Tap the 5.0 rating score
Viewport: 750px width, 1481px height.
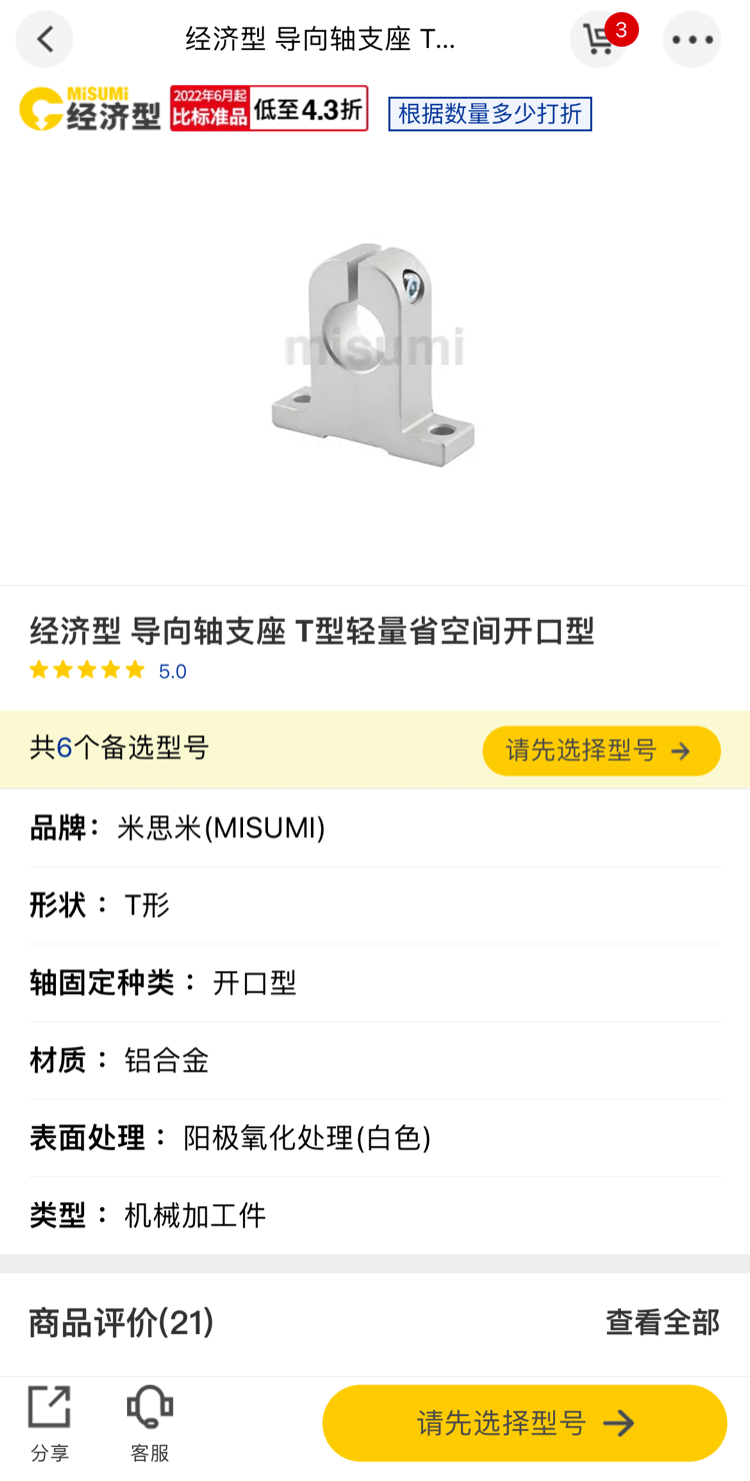click(x=173, y=671)
